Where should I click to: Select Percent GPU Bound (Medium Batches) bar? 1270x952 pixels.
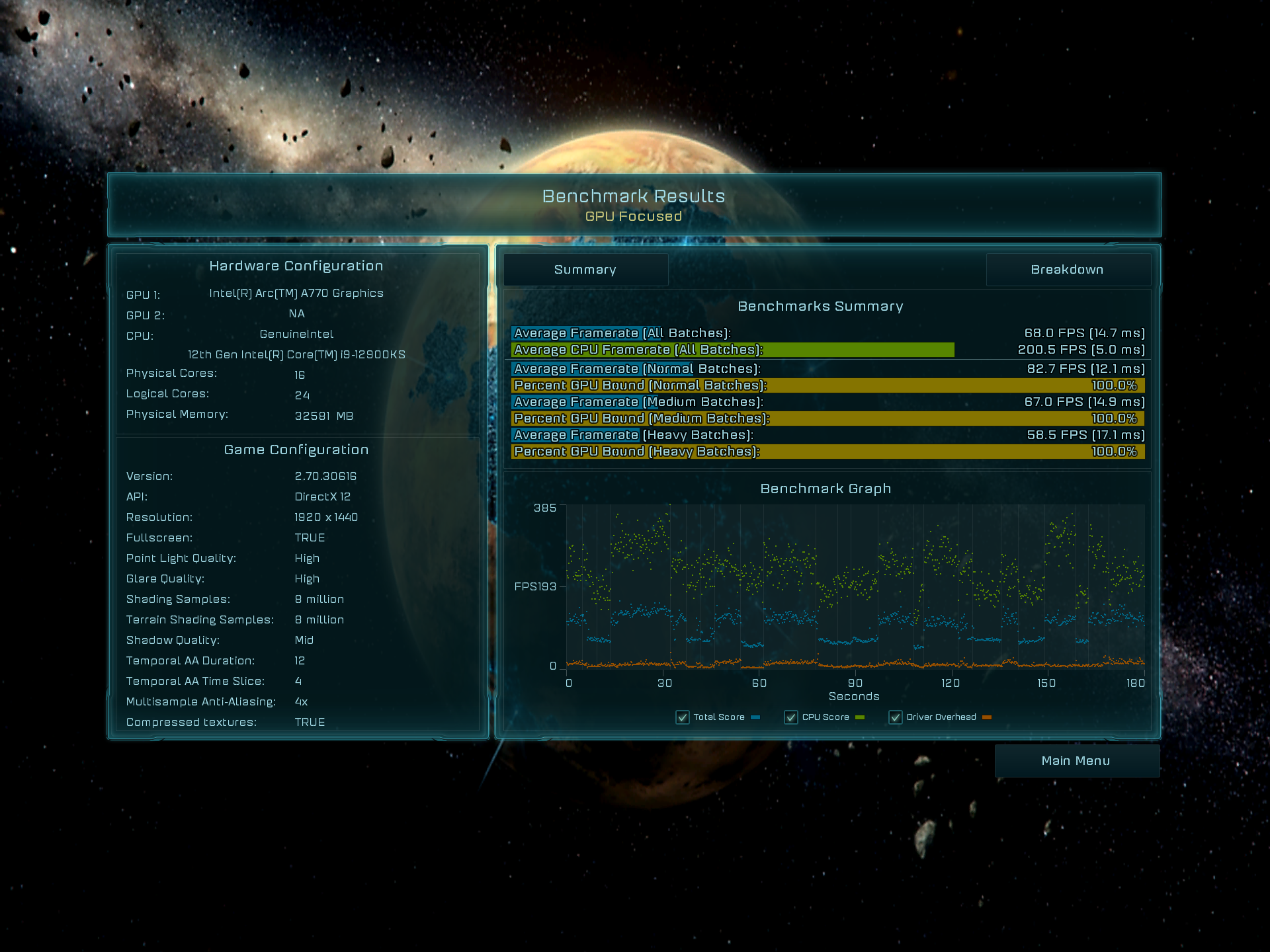click(827, 418)
